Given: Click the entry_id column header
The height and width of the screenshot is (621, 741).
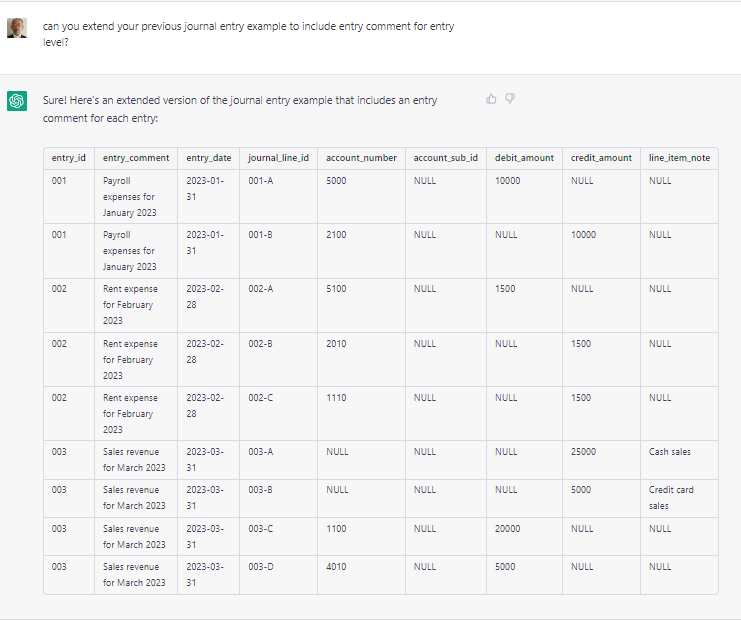Looking at the screenshot, I should coord(69,158).
